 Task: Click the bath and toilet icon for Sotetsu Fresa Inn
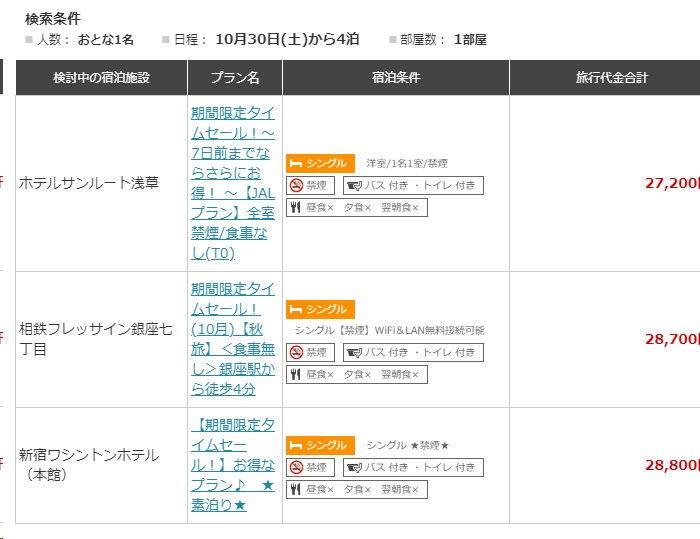click(x=353, y=352)
